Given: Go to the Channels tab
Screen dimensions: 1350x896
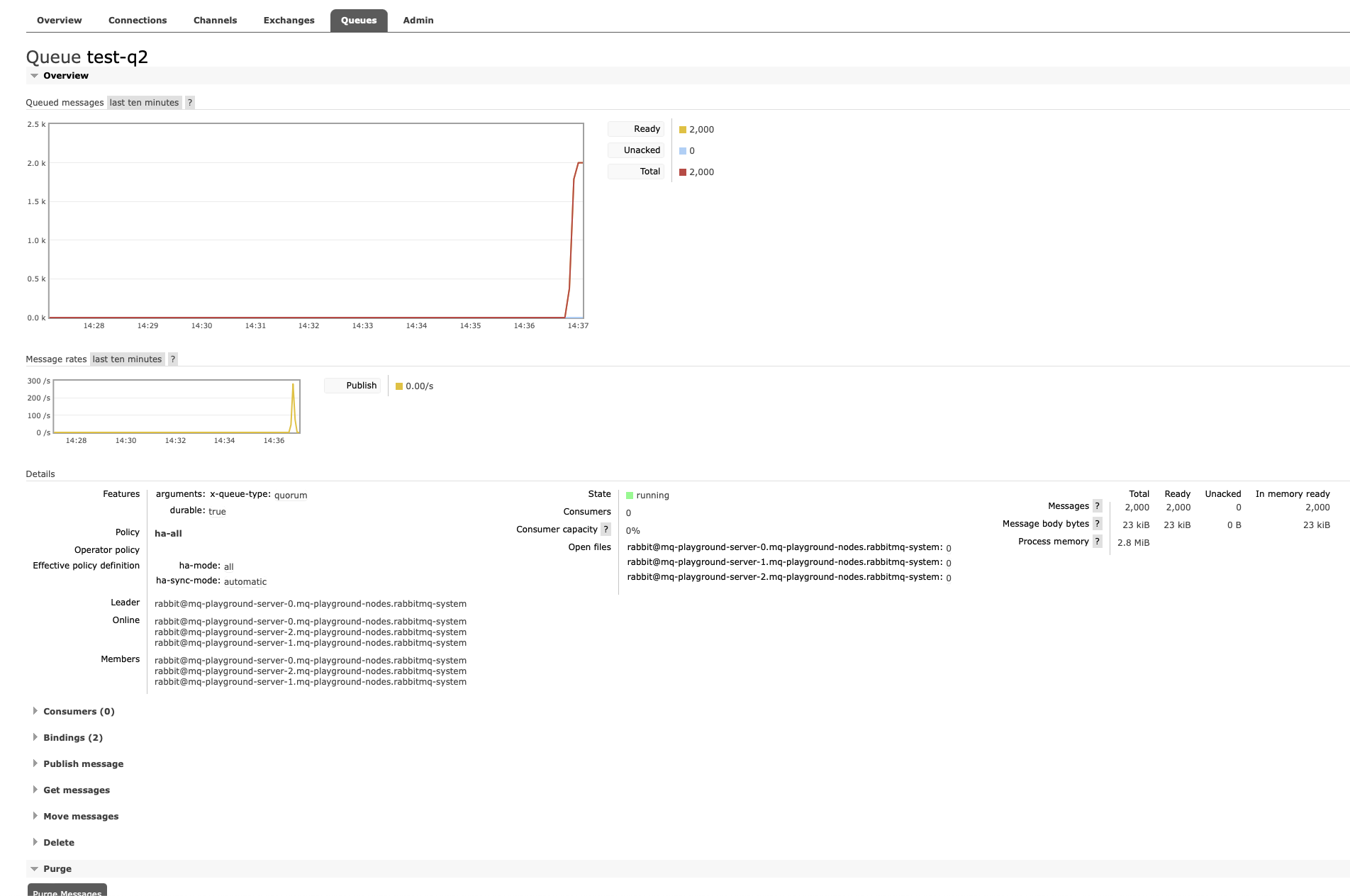Looking at the screenshot, I should [215, 21].
